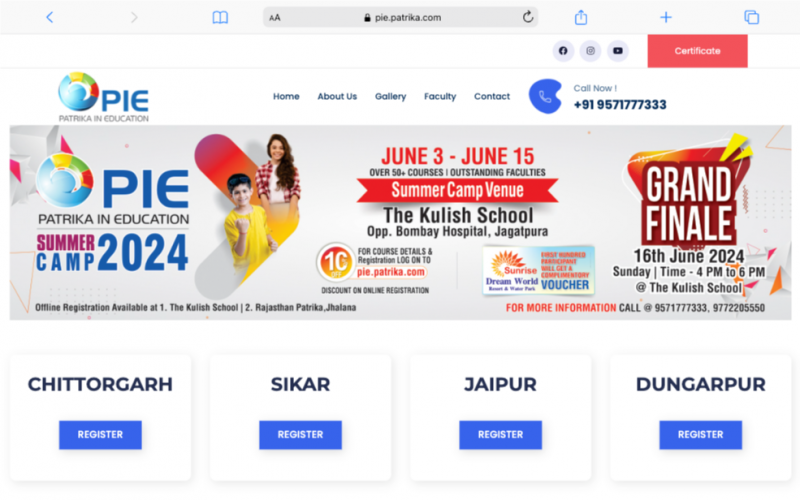Register for the Chittorgarh camp

coord(101,435)
